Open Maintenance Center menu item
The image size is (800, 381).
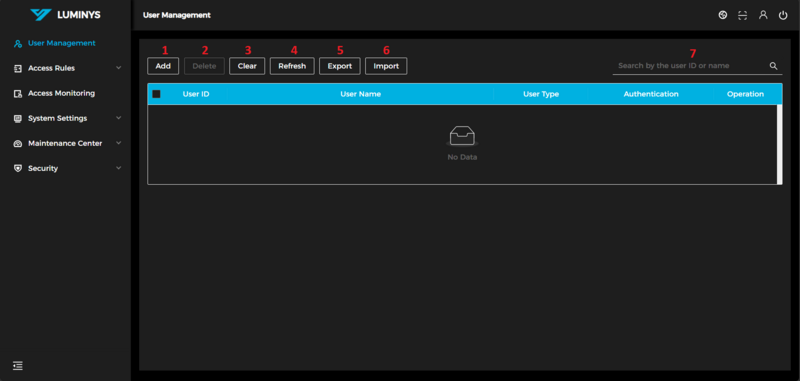[x=65, y=143]
